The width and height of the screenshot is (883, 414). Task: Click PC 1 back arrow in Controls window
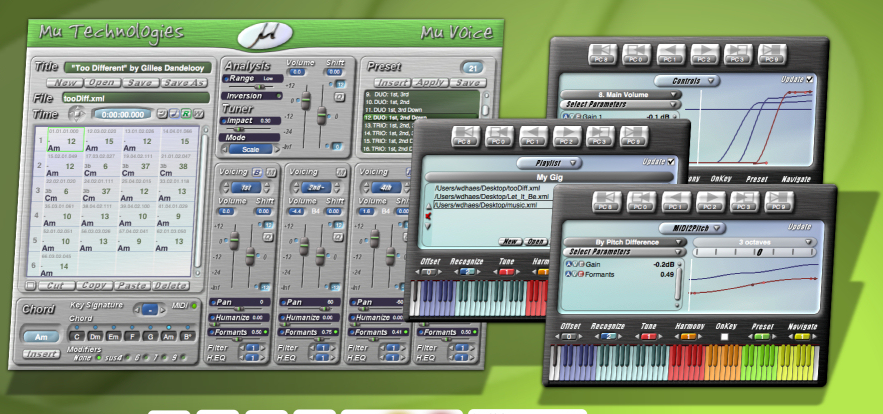pyautogui.click(x=671, y=55)
